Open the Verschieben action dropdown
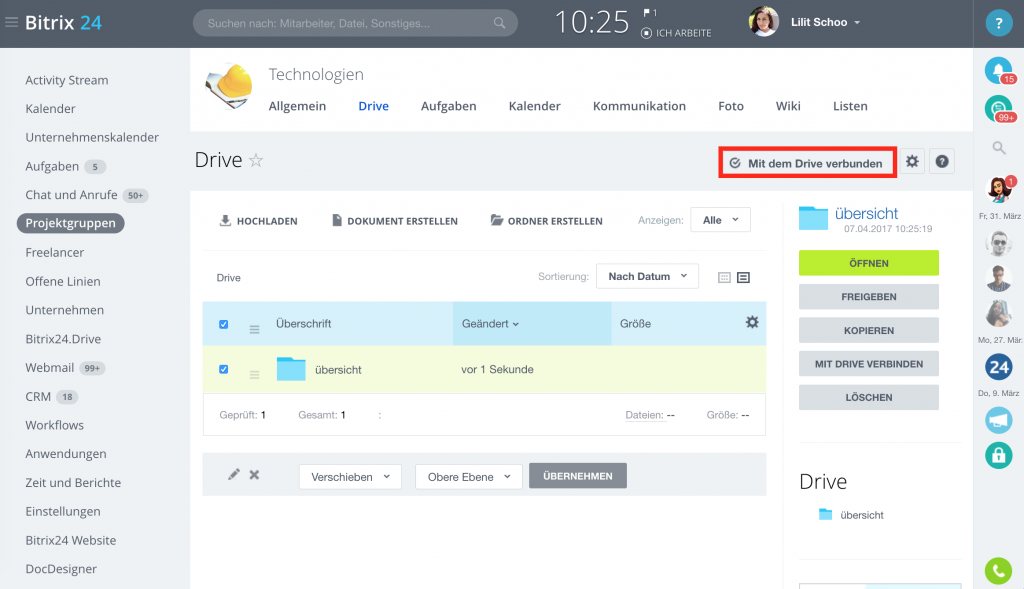 pos(350,477)
